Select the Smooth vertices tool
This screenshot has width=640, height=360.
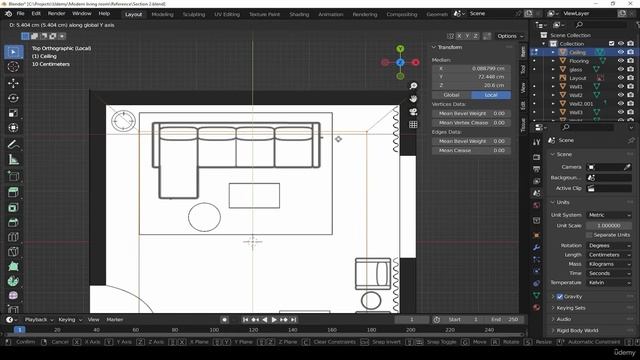tap(13, 296)
